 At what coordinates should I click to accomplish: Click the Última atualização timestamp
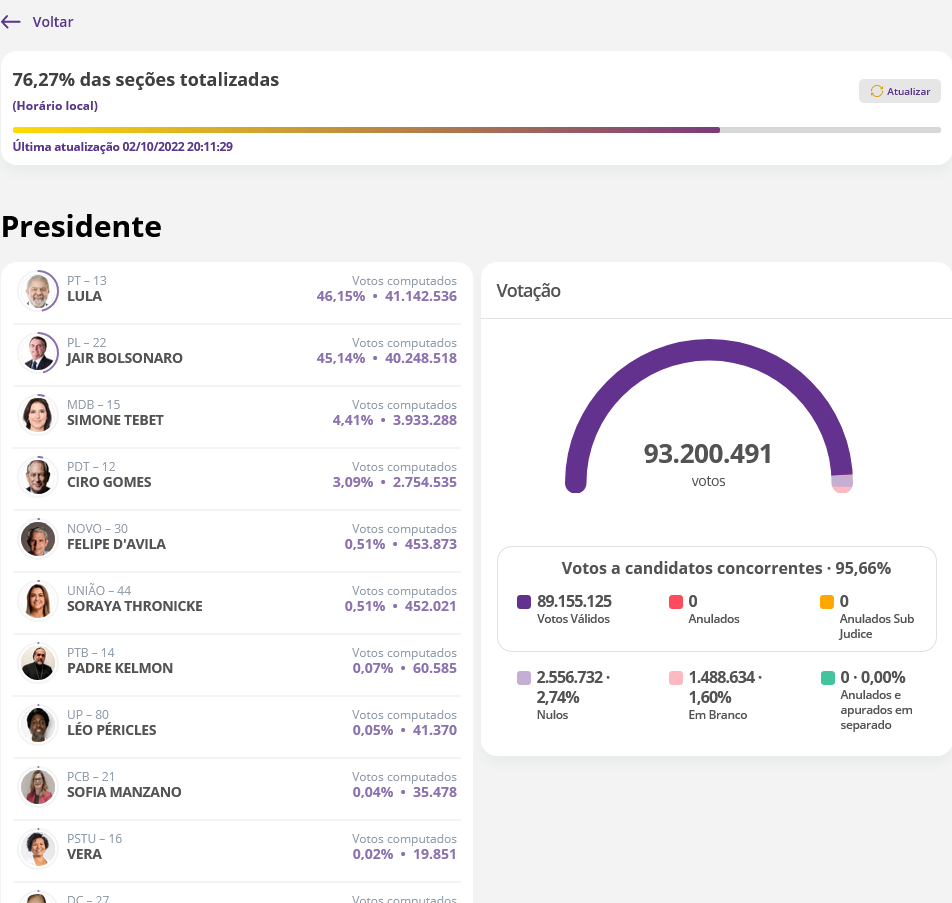[x=123, y=146]
